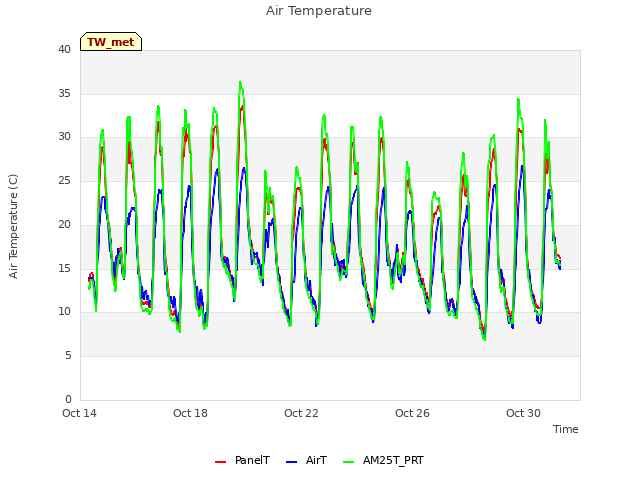Click the 35 y-axis tick label
This screenshot has width=640, height=480.
pyautogui.click(x=64, y=93)
